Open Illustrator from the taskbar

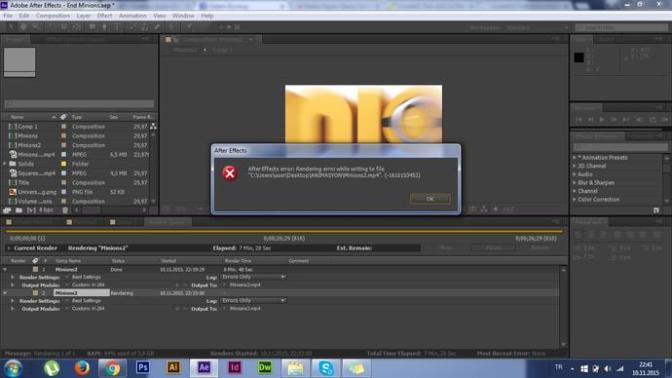[x=173, y=368]
